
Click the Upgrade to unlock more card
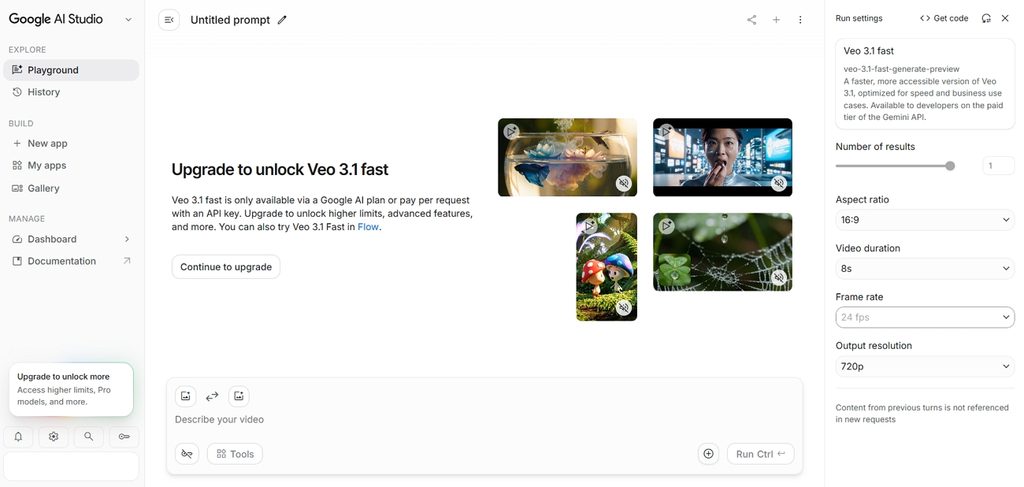pos(71,390)
